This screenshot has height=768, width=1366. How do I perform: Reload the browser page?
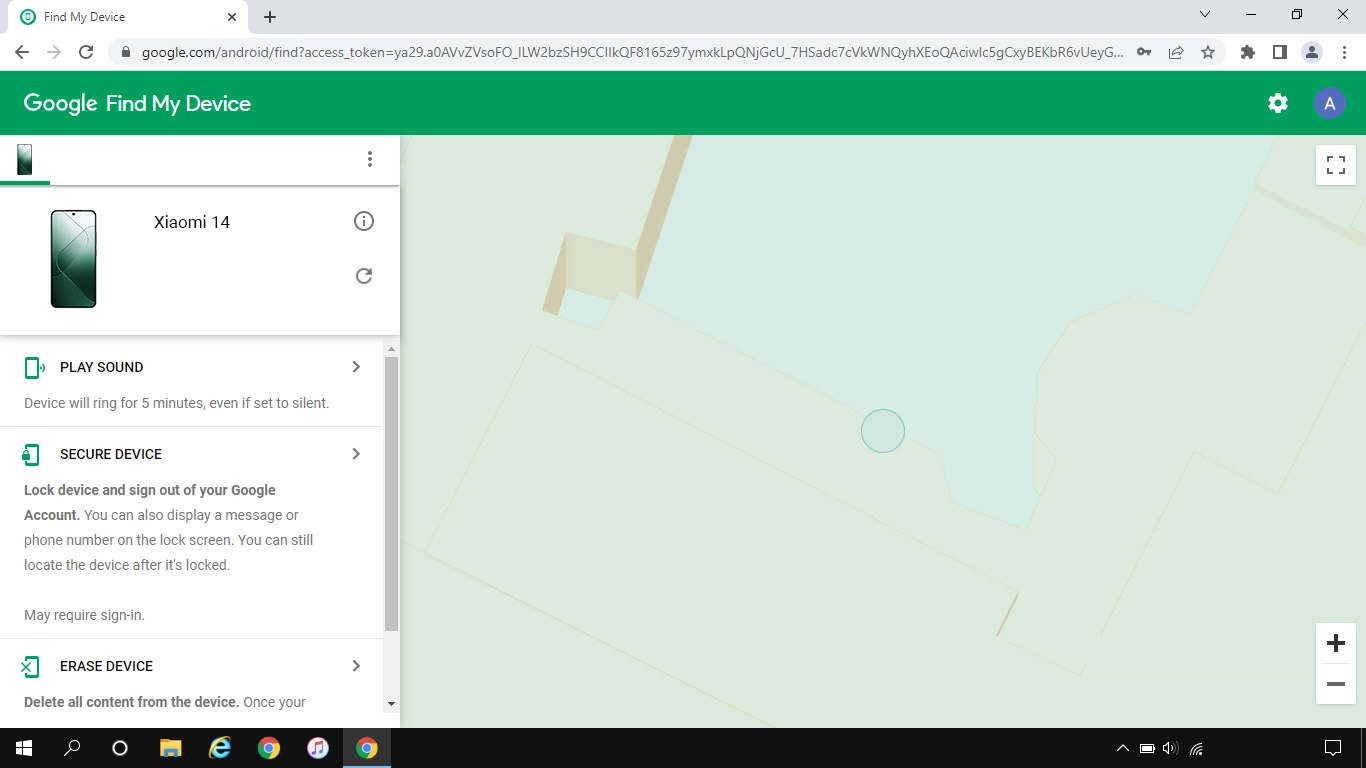(86, 52)
